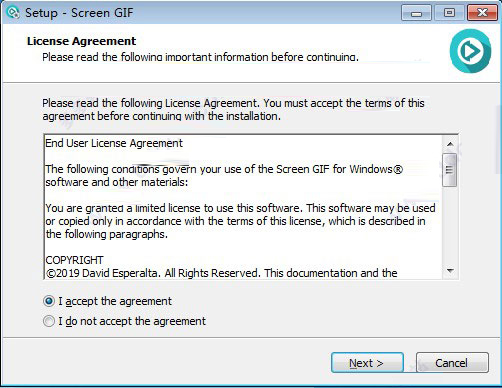Click the COPYRIGHT line in the license text

[75, 260]
